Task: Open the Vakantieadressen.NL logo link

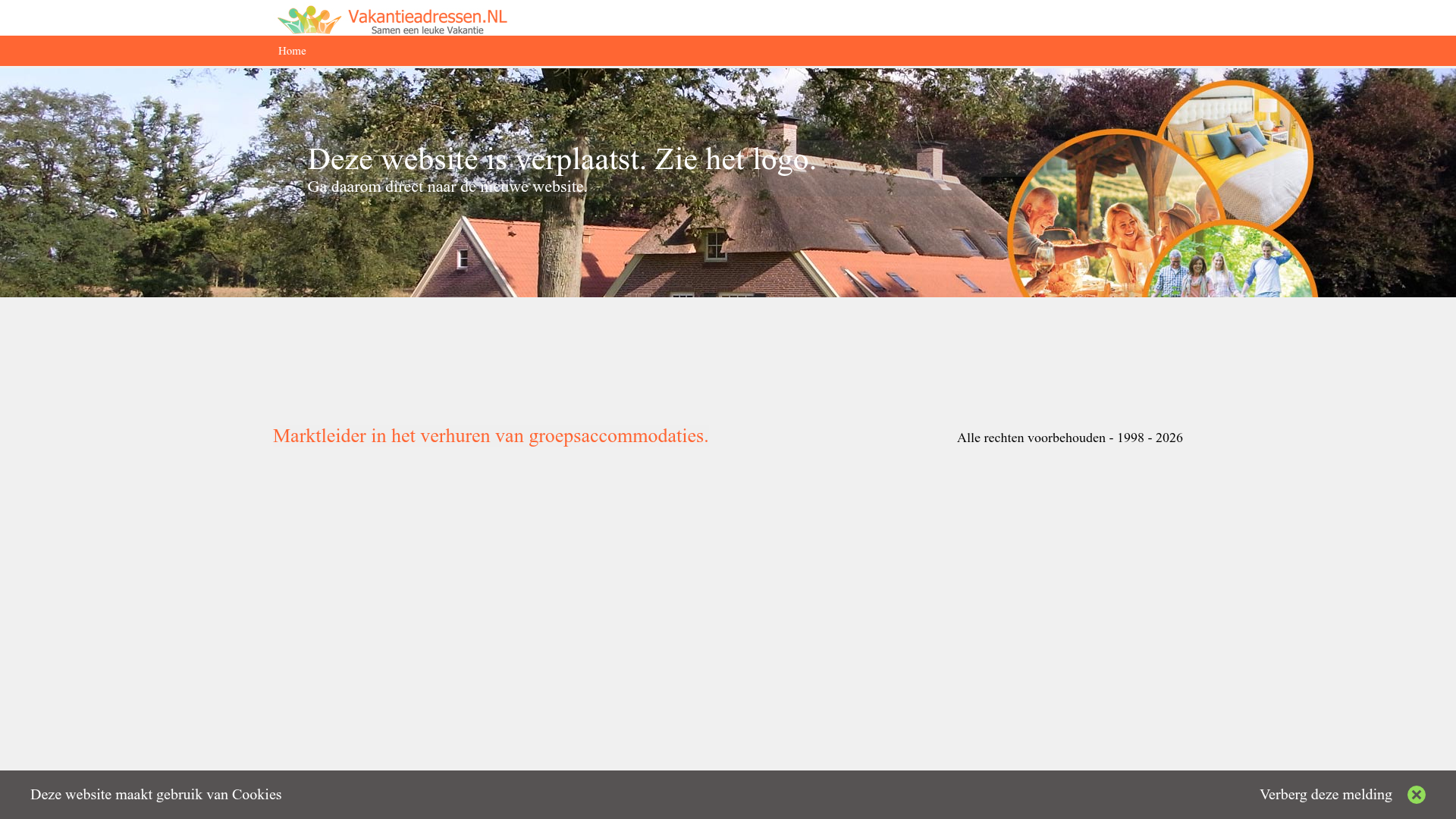Action: pyautogui.click(x=392, y=20)
